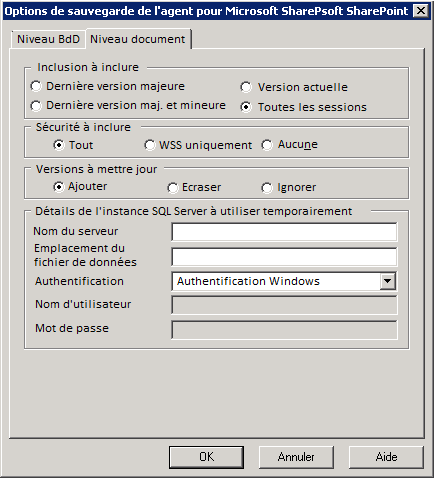Image resolution: width=434 pixels, height=478 pixels.
Task: Select the Ignorer radio button
Action: tap(267, 188)
